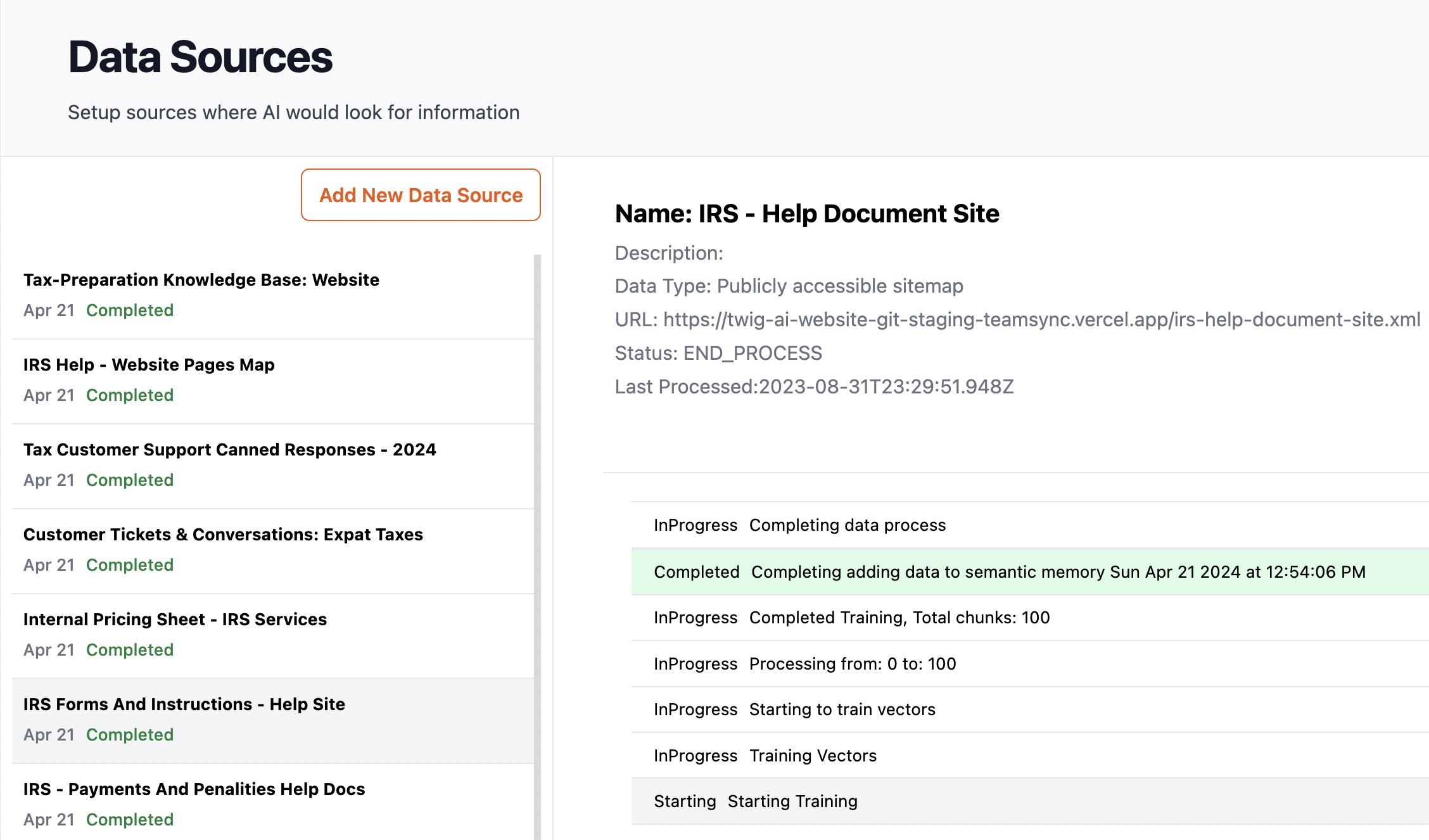Open Customer Tickets & Conversations: Expat Taxes
This screenshot has height=840, width=1429.
click(x=273, y=551)
